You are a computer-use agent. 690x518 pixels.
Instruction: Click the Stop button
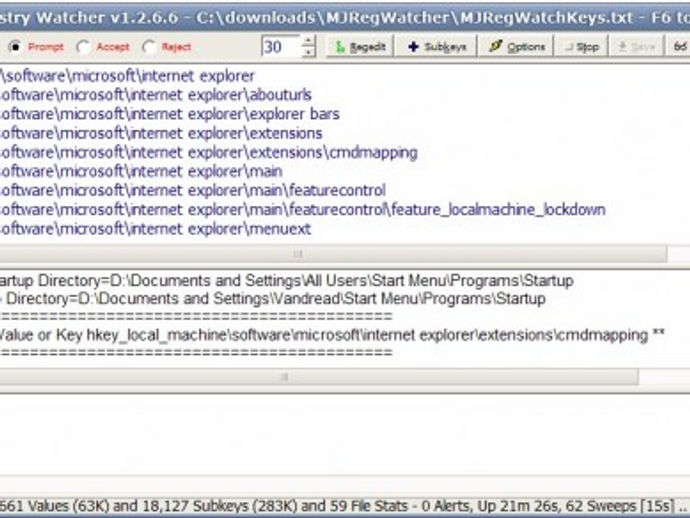click(581, 47)
